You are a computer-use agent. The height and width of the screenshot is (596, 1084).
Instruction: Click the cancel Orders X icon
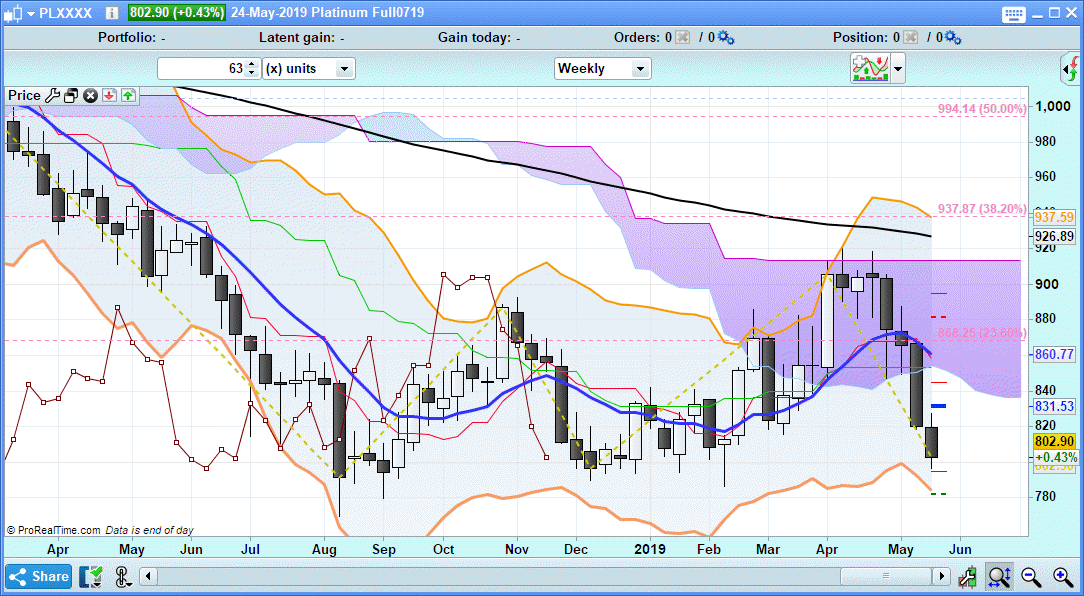tap(683, 37)
